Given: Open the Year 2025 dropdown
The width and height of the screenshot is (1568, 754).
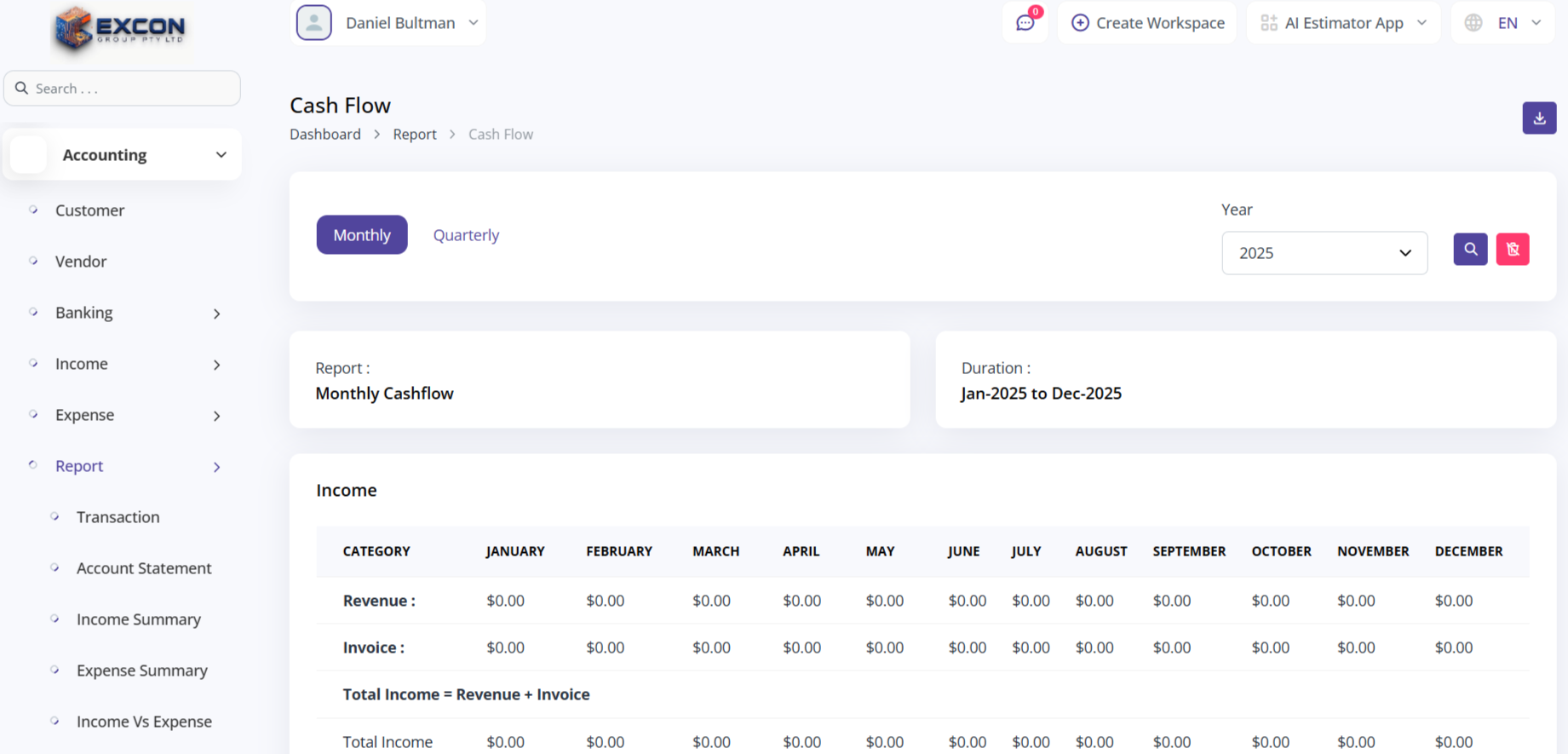Looking at the screenshot, I should pos(1324,253).
